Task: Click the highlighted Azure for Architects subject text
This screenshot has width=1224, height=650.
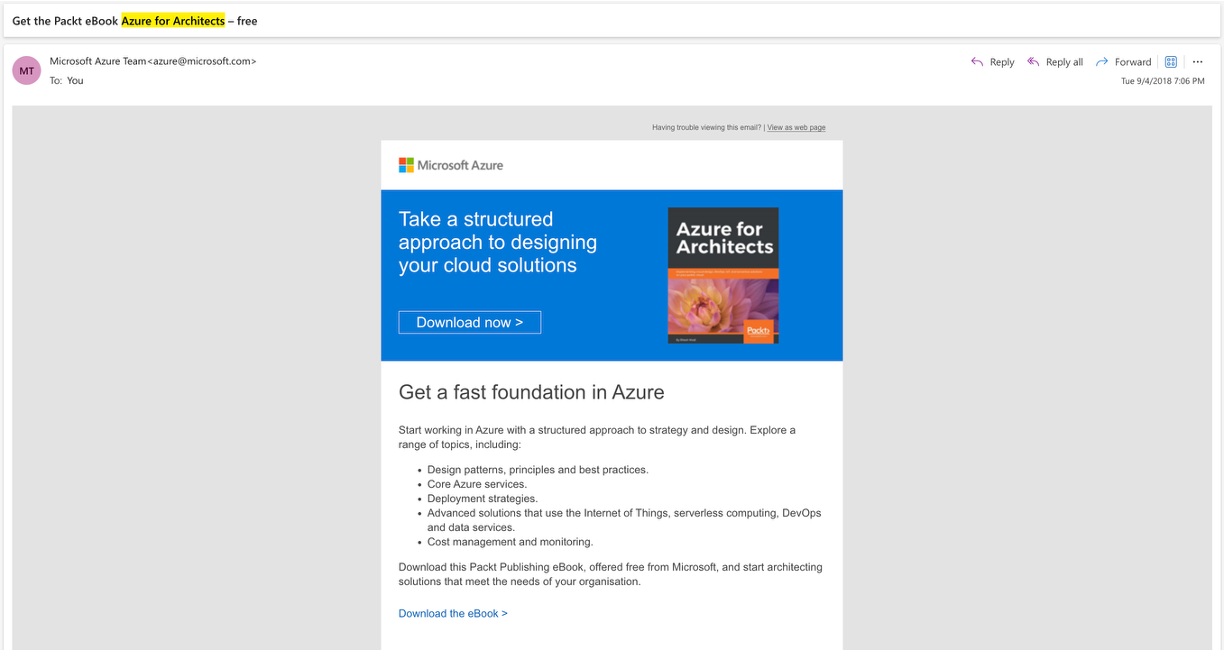Action: pos(172,20)
